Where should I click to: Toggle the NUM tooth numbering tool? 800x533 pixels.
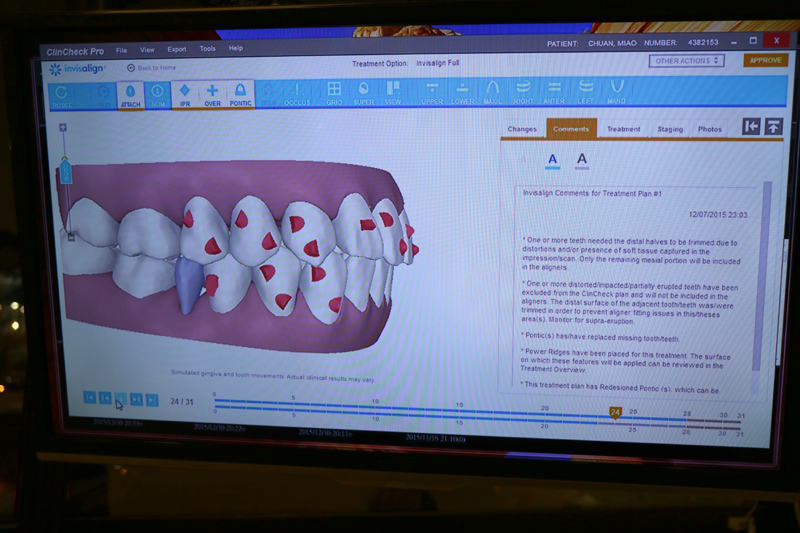(158, 95)
